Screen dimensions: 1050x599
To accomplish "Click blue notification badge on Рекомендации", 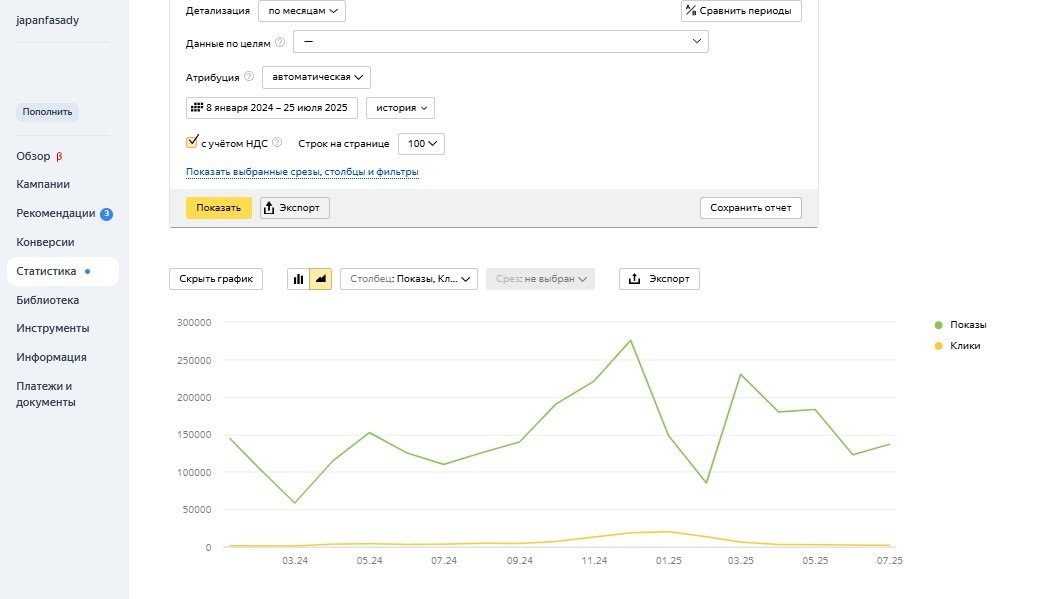I will pyautogui.click(x=106, y=213).
